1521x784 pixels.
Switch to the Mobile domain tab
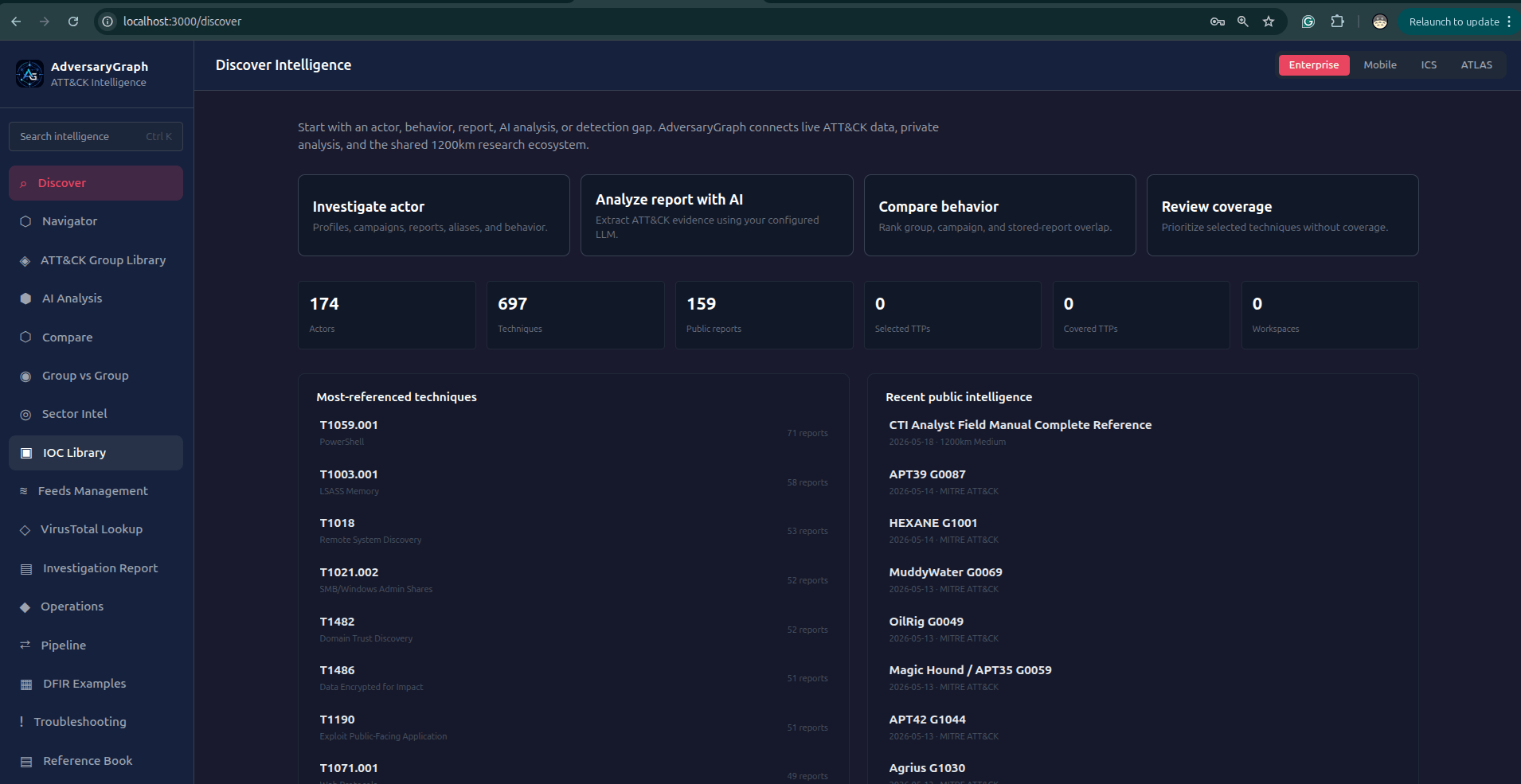click(1380, 65)
